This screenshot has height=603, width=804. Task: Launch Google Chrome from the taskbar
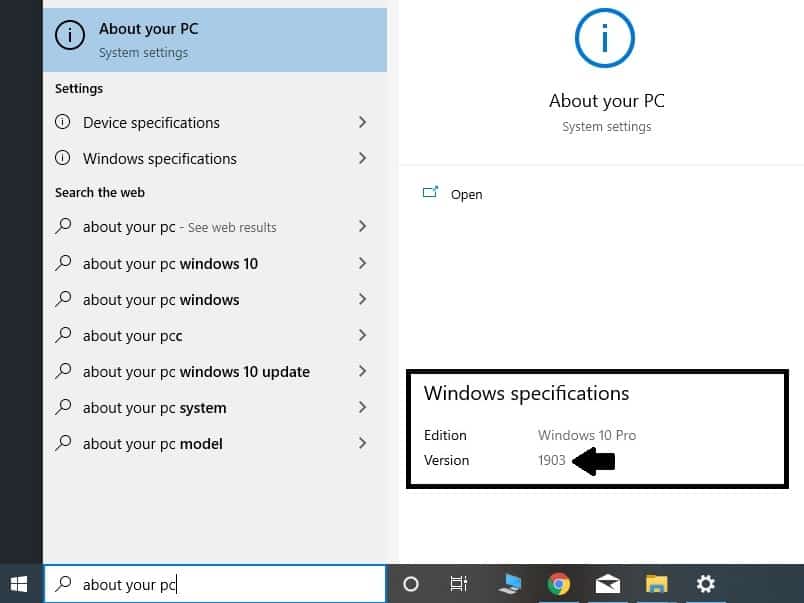(x=558, y=584)
